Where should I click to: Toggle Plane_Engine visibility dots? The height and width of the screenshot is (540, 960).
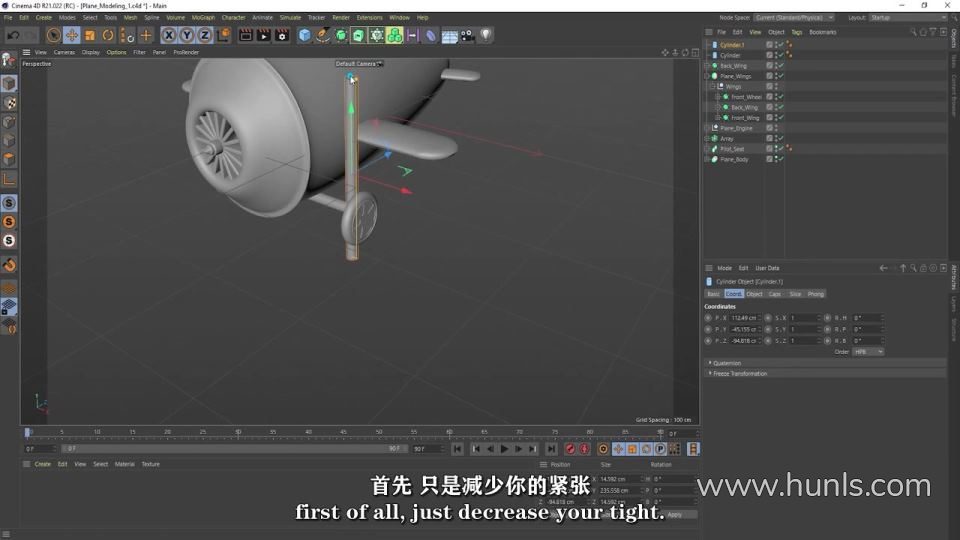776,129
